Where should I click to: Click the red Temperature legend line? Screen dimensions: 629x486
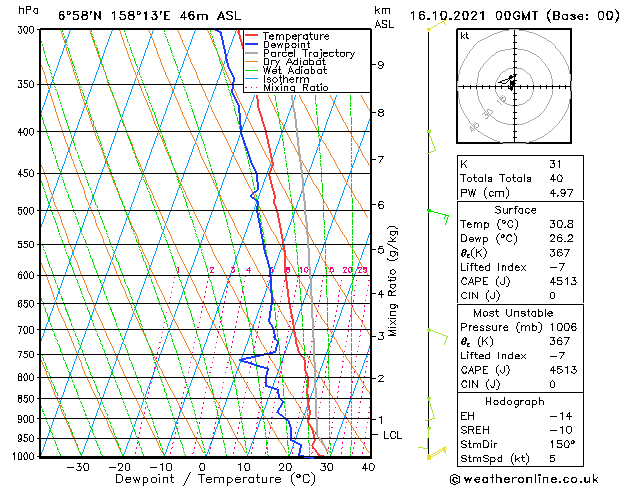(251, 36)
